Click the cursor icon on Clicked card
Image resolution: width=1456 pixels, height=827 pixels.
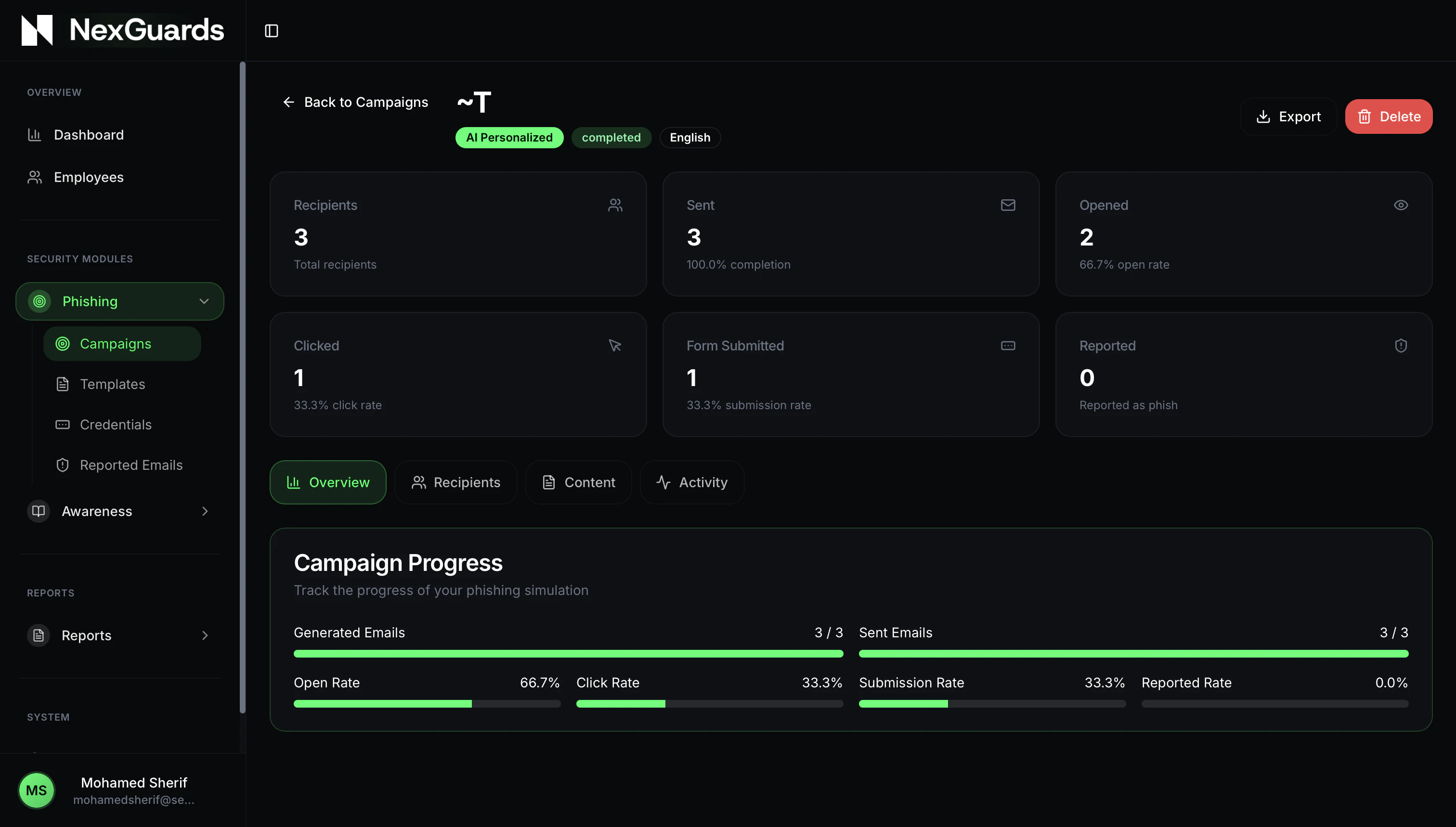[x=615, y=345]
